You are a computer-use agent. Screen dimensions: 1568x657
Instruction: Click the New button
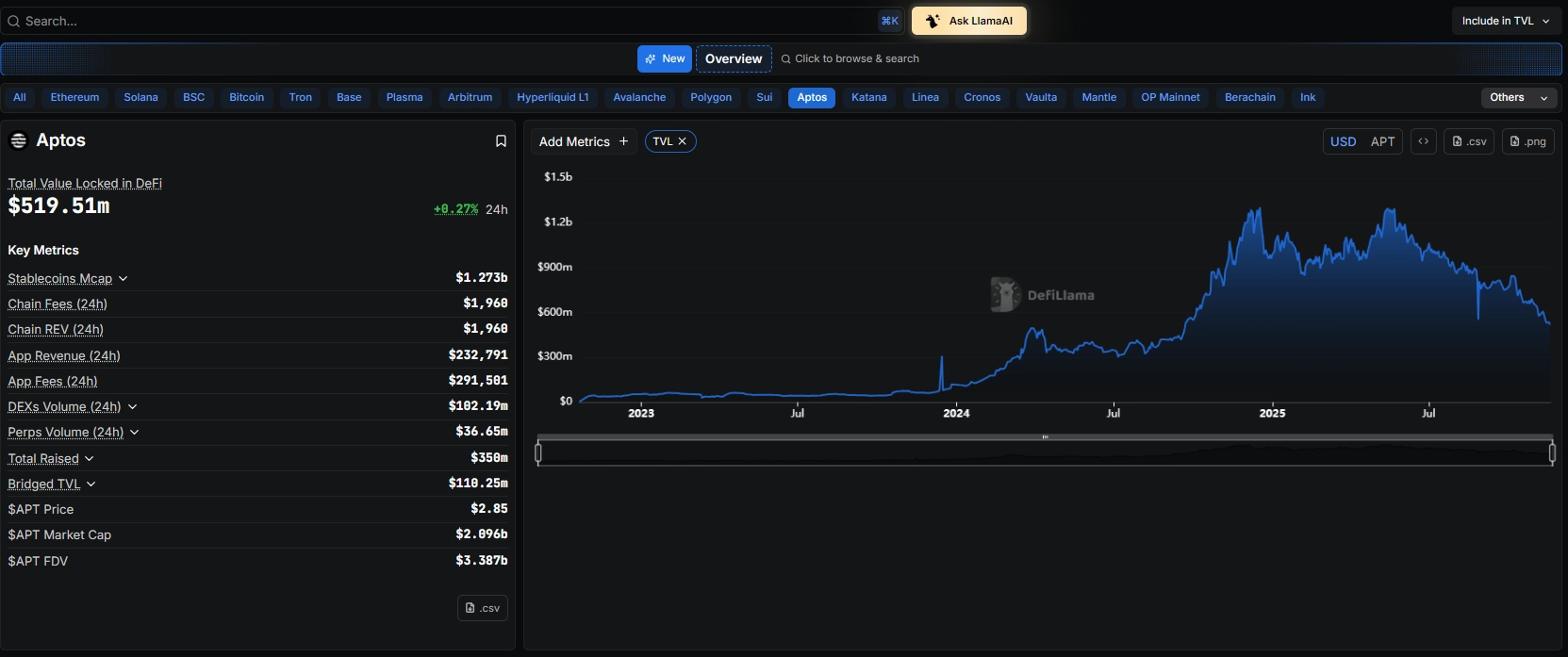pos(665,58)
